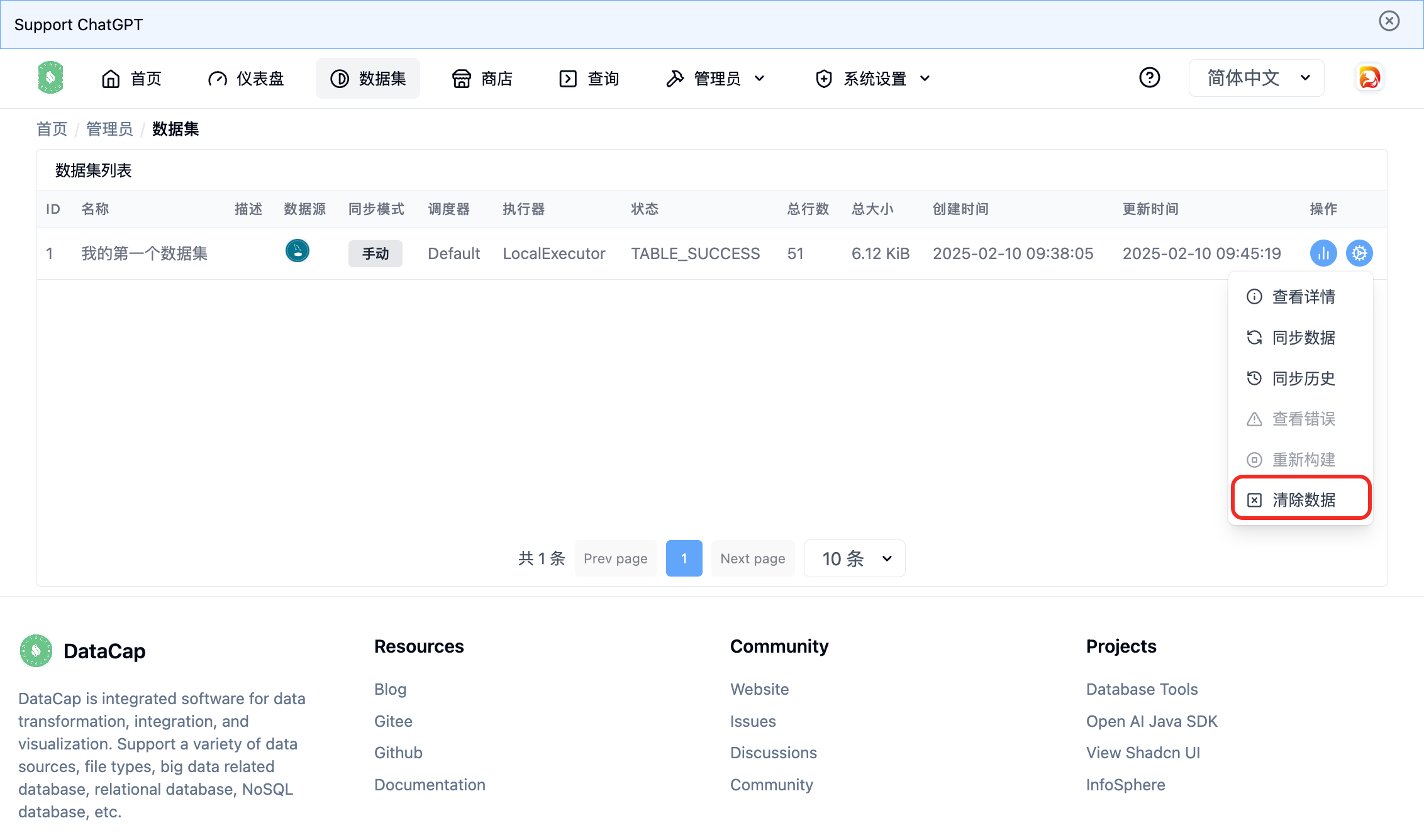The image size is (1424, 840).
Task: Open the 仪表盘 dashboard nav item
Action: (246, 79)
